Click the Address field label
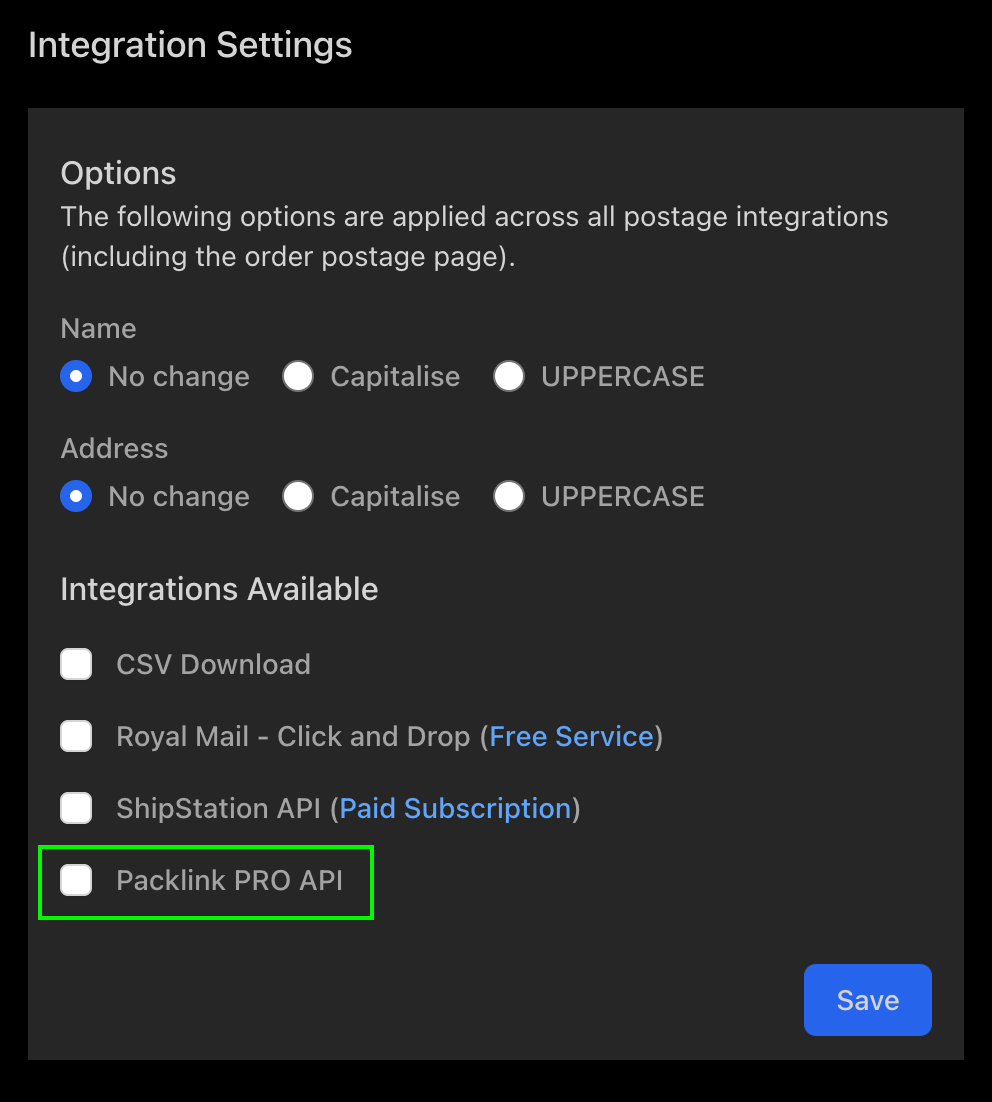The width and height of the screenshot is (992, 1102). pos(114,448)
